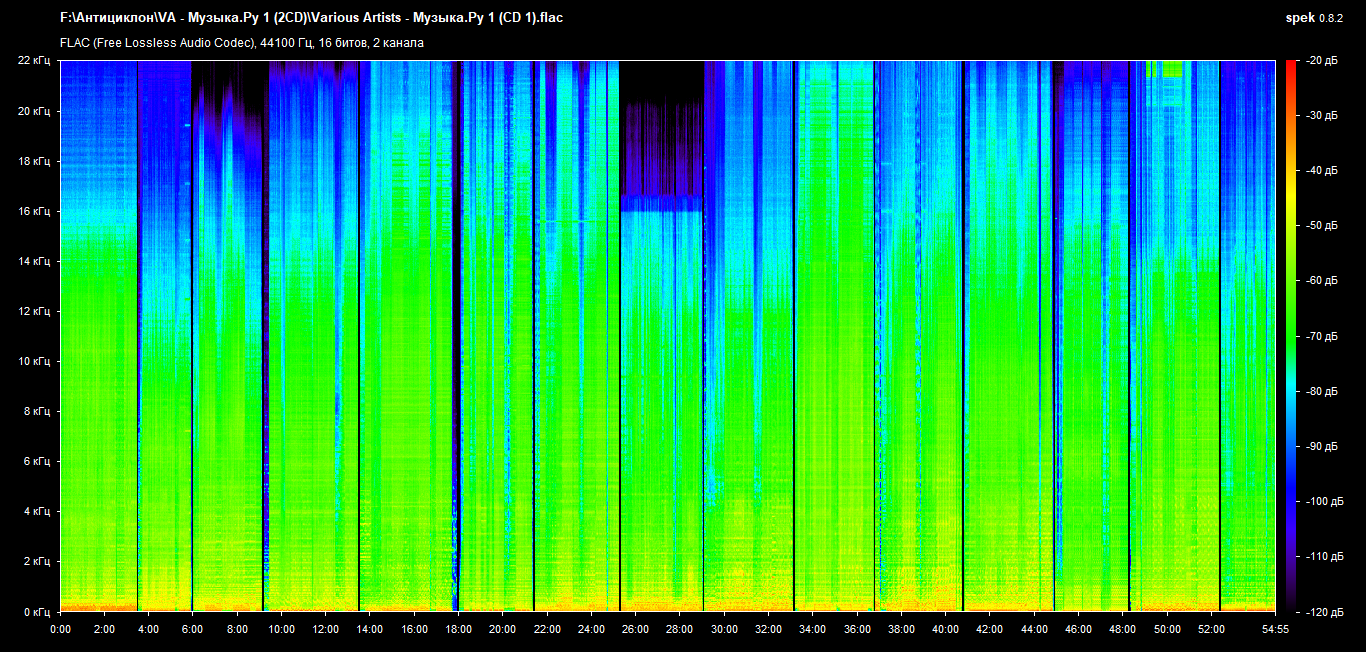Click the 26:00 time axis label
Screen dimensions: 1366x652
(x=635, y=629)
